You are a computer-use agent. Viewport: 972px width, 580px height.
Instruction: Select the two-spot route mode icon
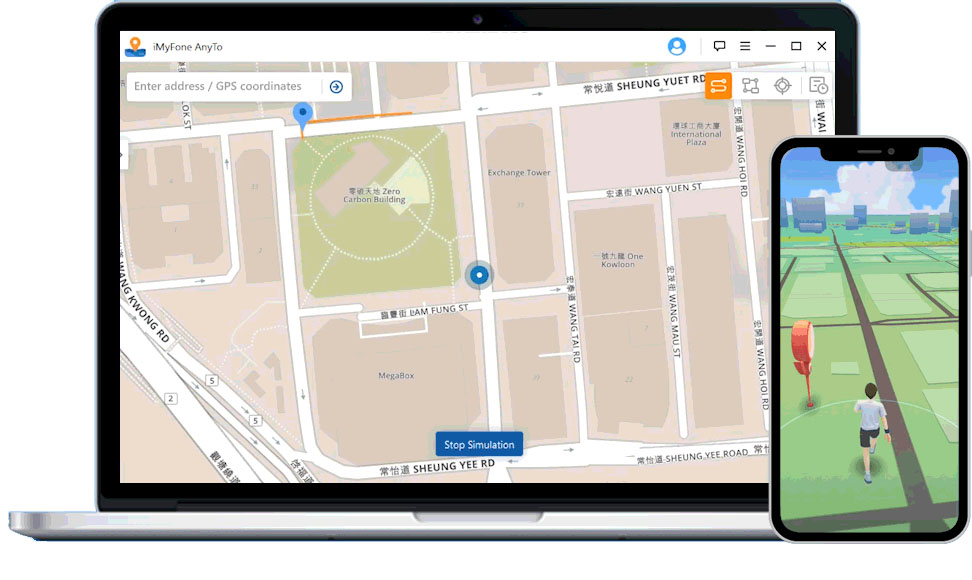(718, 86)
